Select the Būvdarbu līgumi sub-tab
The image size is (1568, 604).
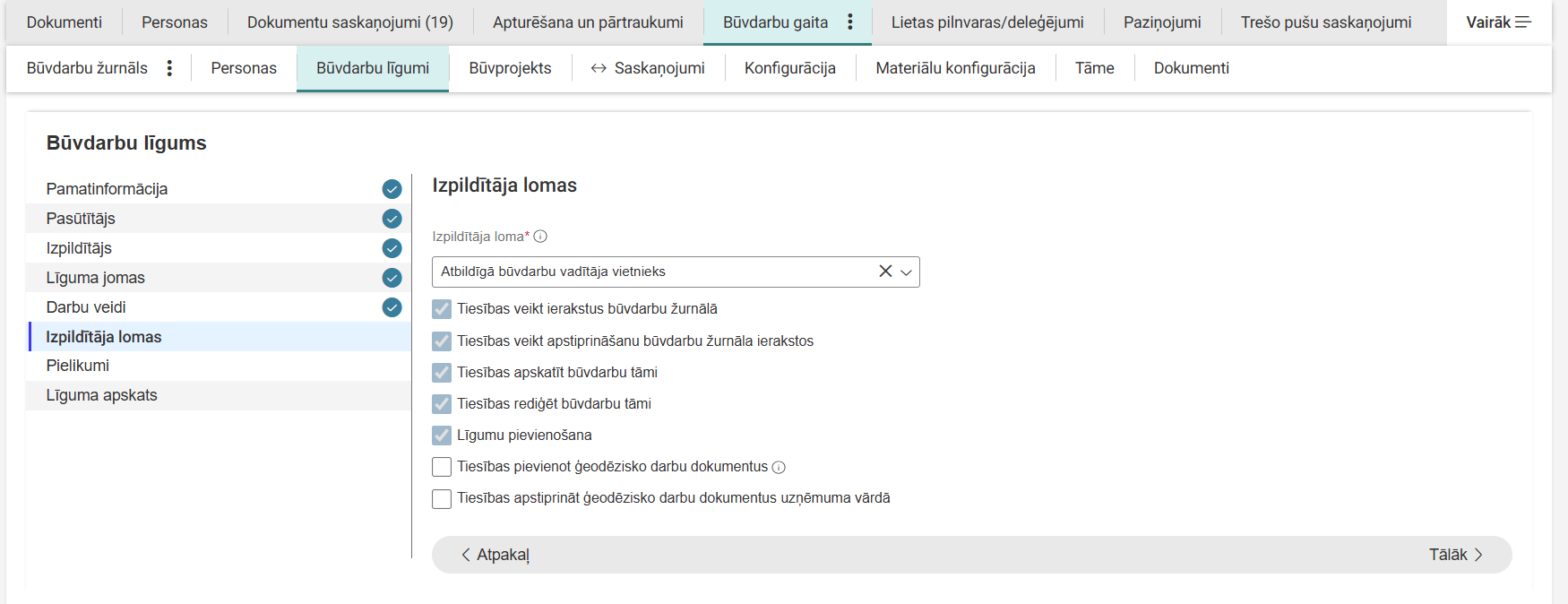tap(373, 68)
